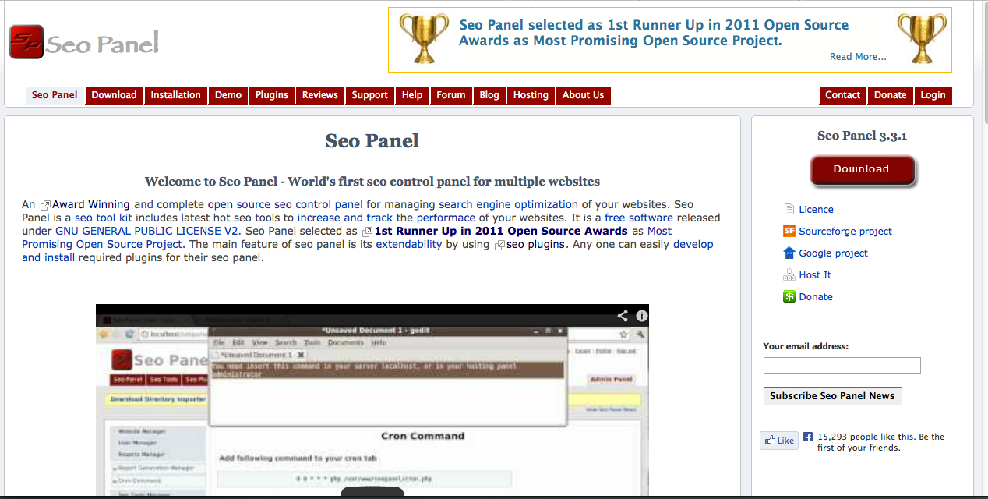Follow open source seo control panel link

click(x=285, y=204)
